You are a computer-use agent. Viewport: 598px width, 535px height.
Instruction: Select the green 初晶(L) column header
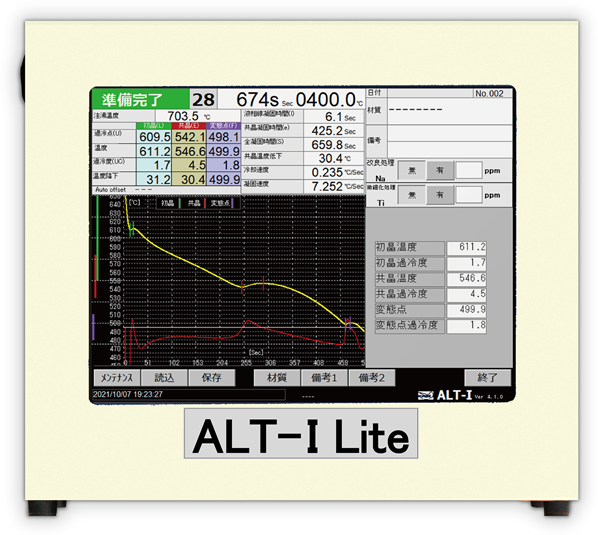click(154, 126)
